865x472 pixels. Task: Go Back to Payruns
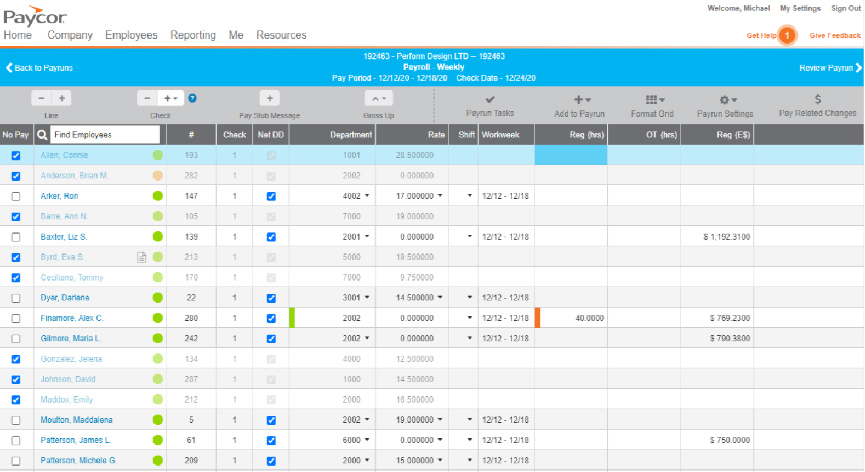(39, 68)
